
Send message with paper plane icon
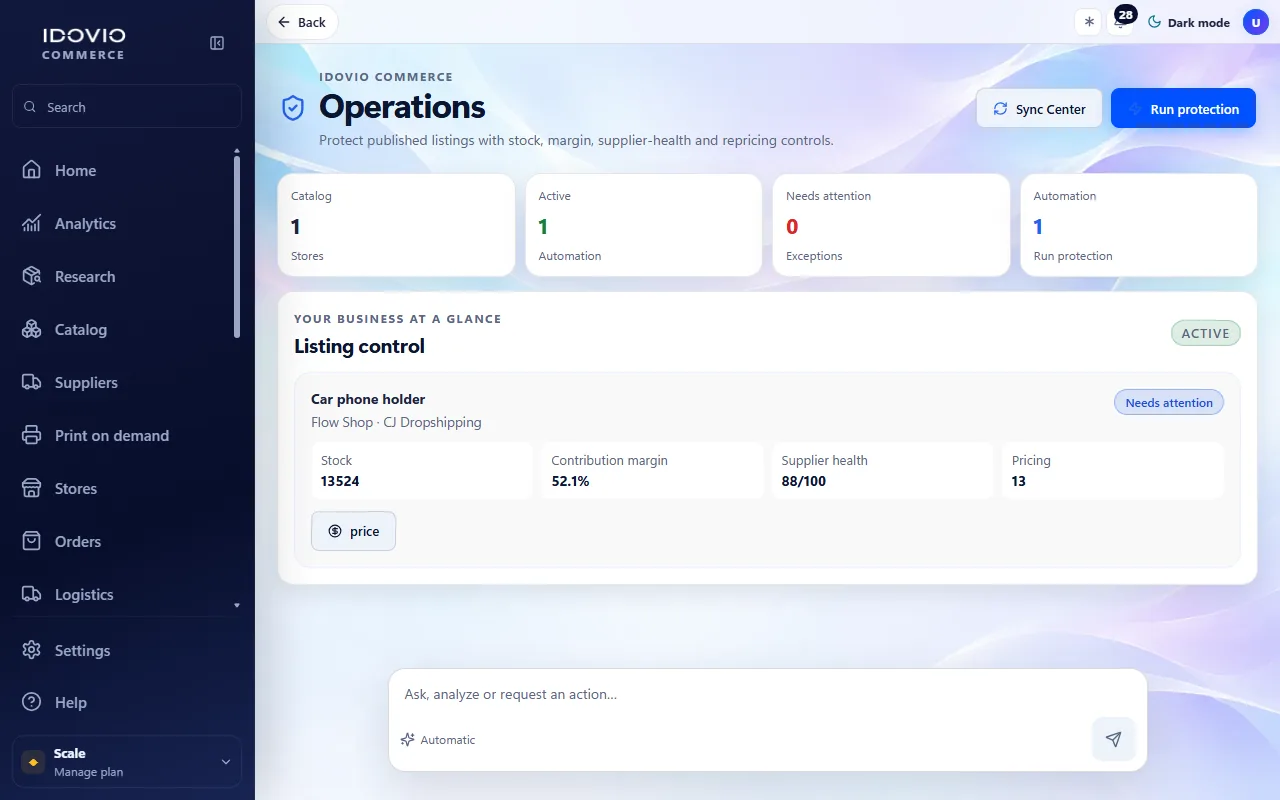(1113, 739)
